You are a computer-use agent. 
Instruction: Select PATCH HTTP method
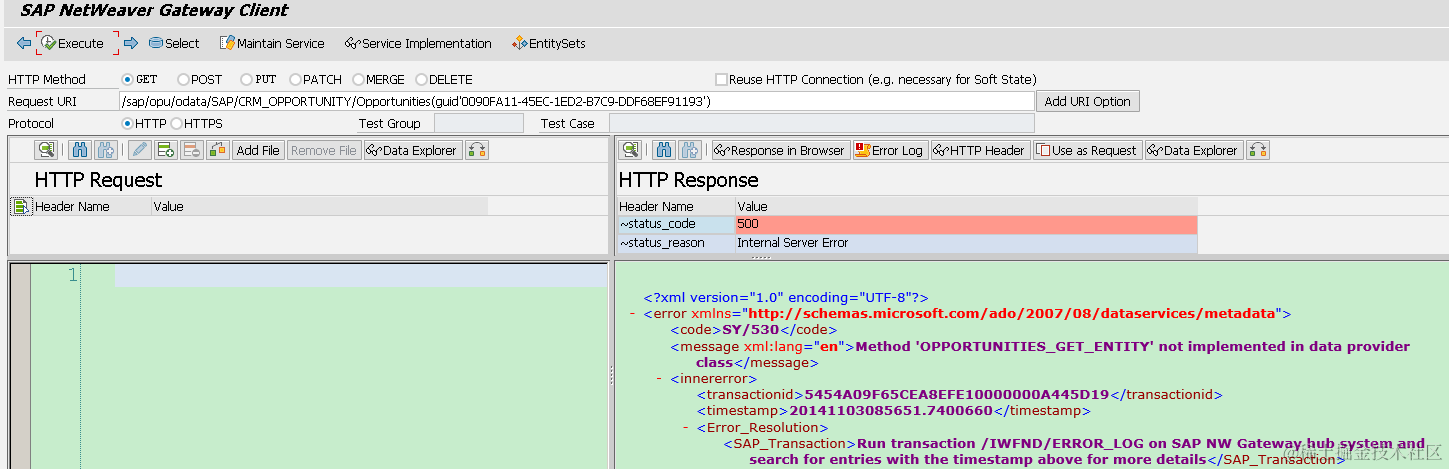click(x=295, y=79)
